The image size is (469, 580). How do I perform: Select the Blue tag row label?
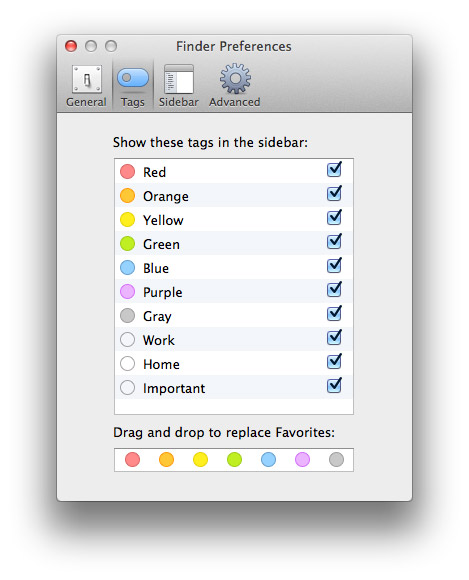point(156,268)
